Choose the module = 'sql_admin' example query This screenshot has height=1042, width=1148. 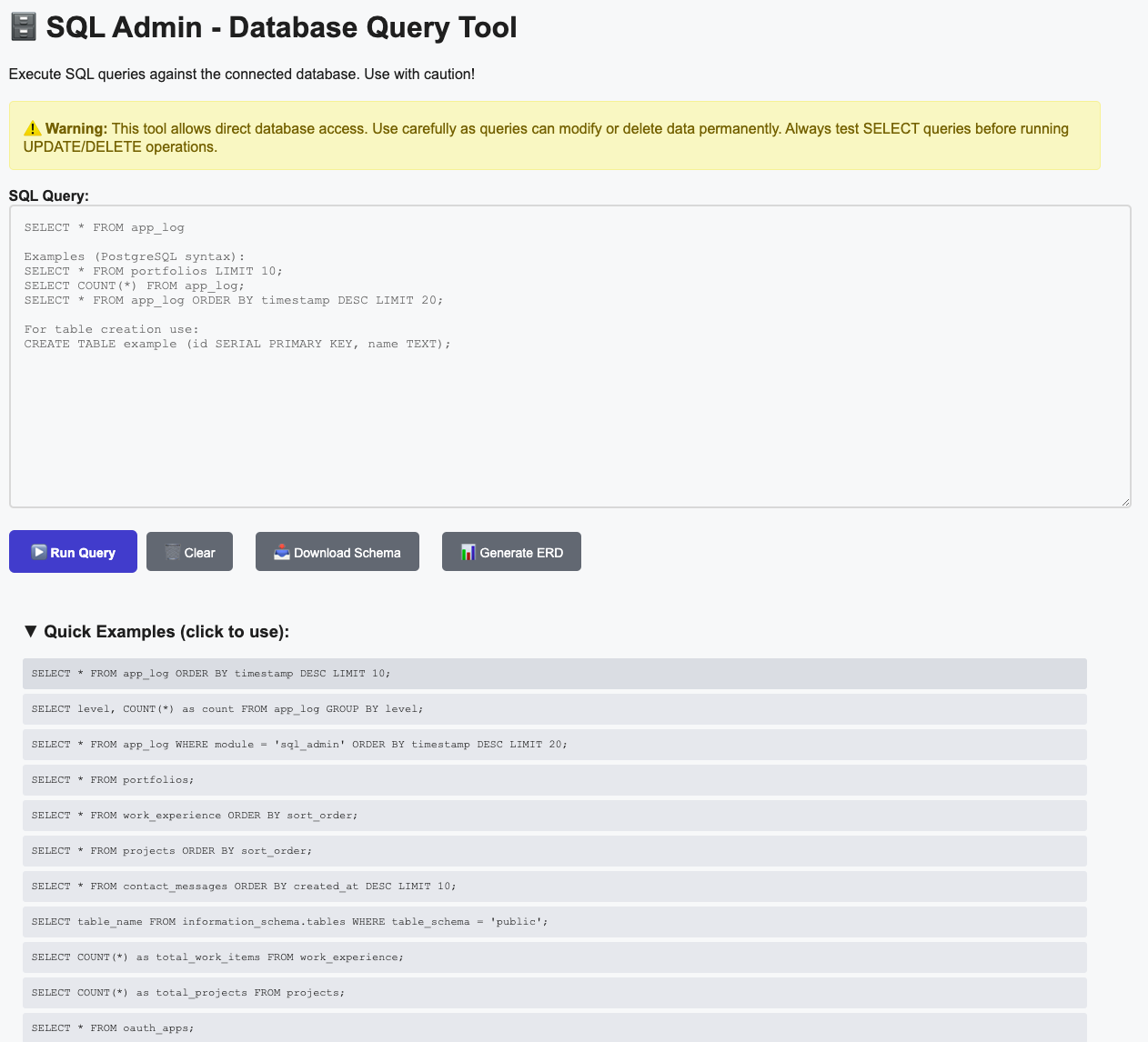click(x=554, y=745)
